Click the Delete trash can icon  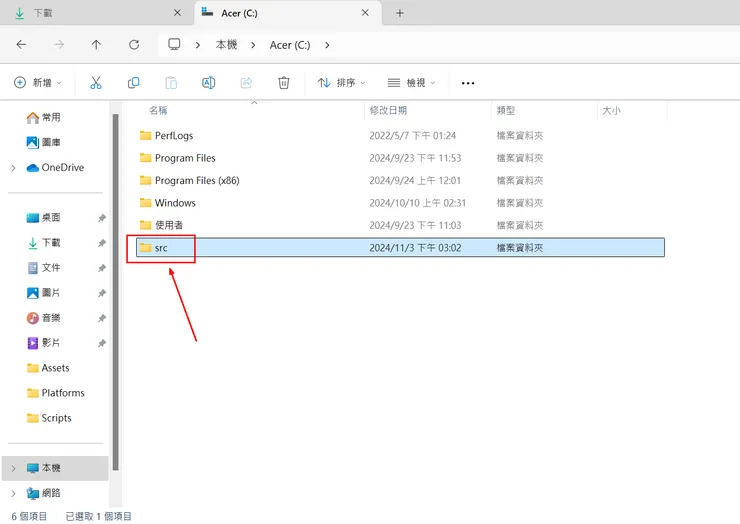coord(284,83)
